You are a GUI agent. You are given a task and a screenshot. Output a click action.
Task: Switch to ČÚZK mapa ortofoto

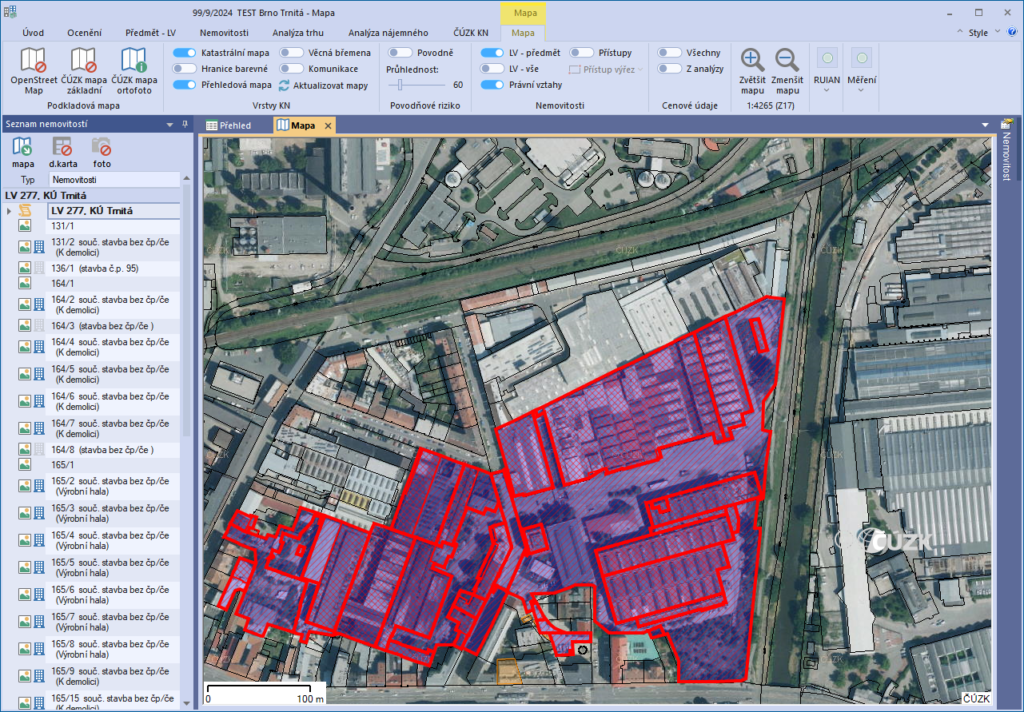(134, 60)
